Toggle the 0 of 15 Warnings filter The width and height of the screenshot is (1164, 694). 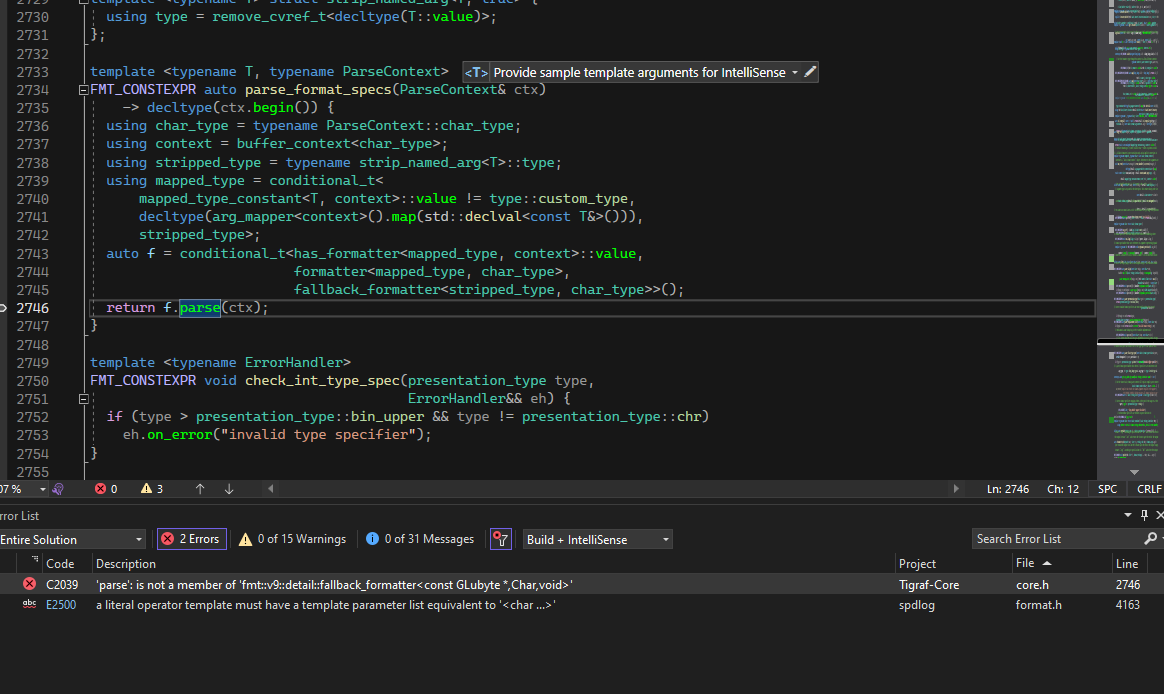click(291, 538)
